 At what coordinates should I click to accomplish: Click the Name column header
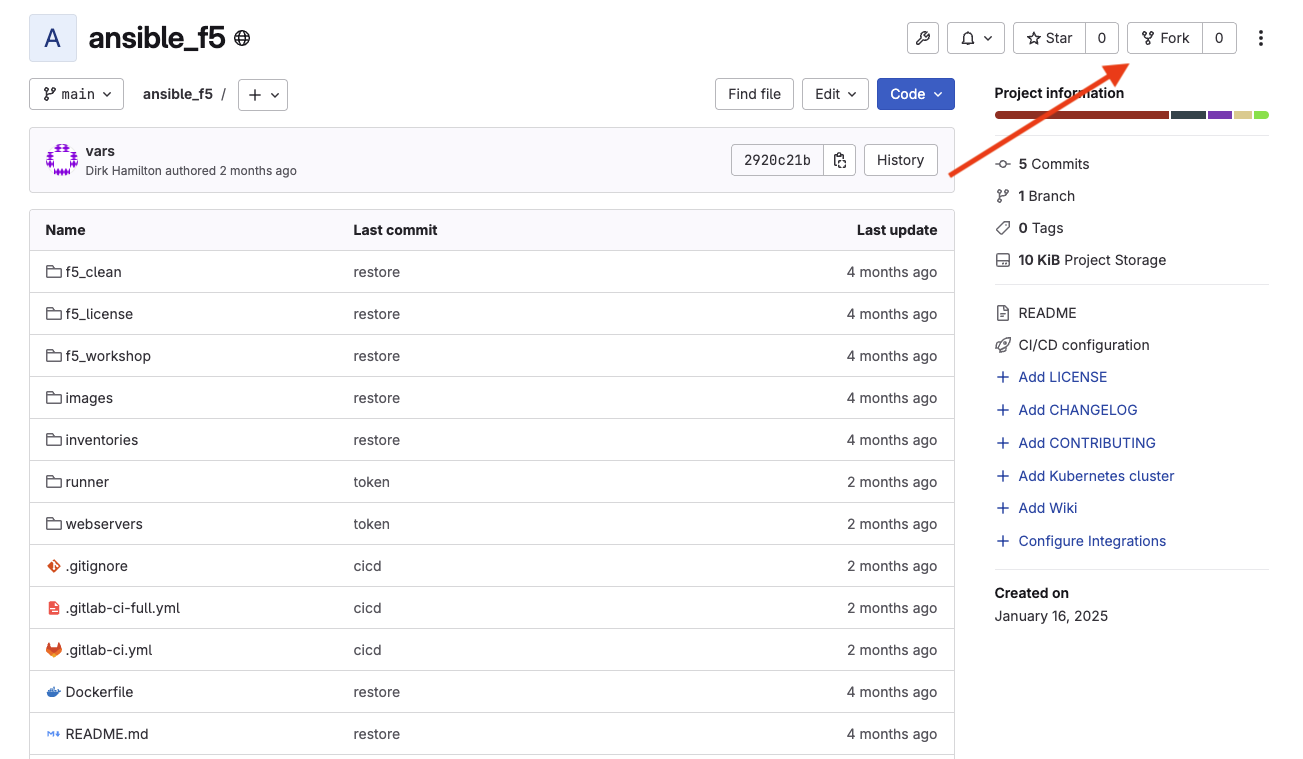65,230
